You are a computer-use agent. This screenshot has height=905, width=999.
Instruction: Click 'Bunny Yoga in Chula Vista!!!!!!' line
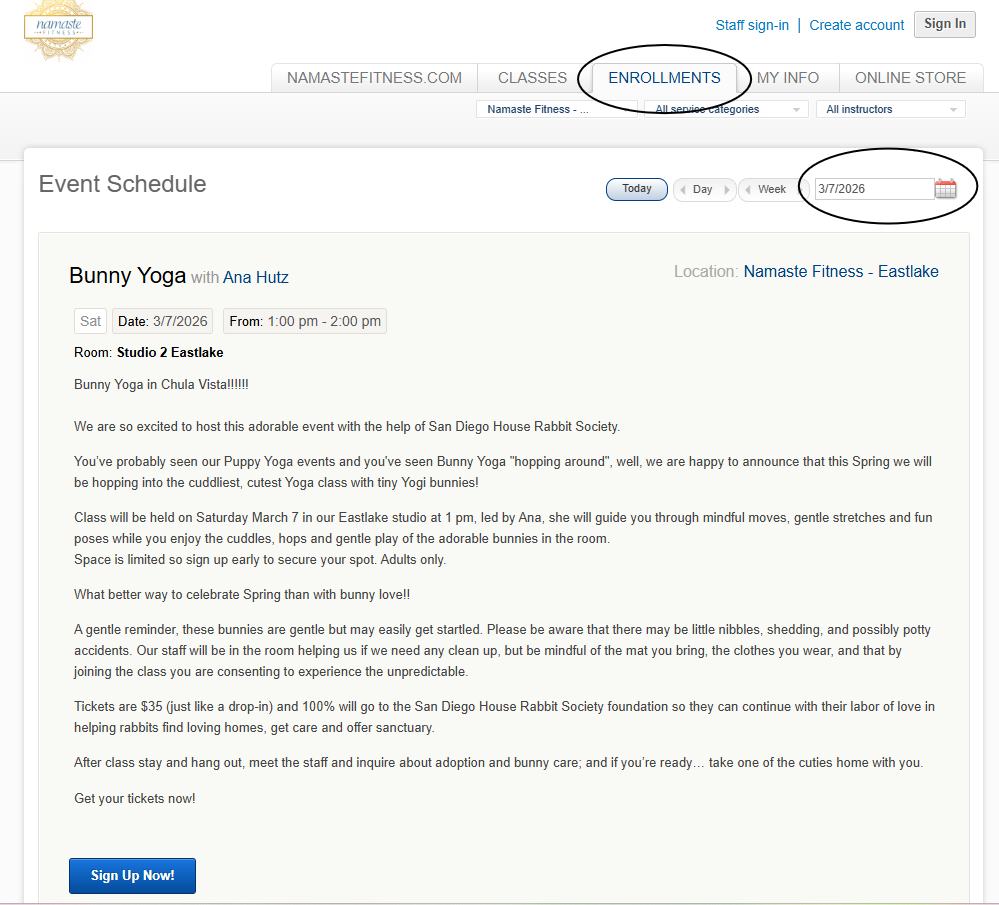pyautogui.click(x=161, y=384)
